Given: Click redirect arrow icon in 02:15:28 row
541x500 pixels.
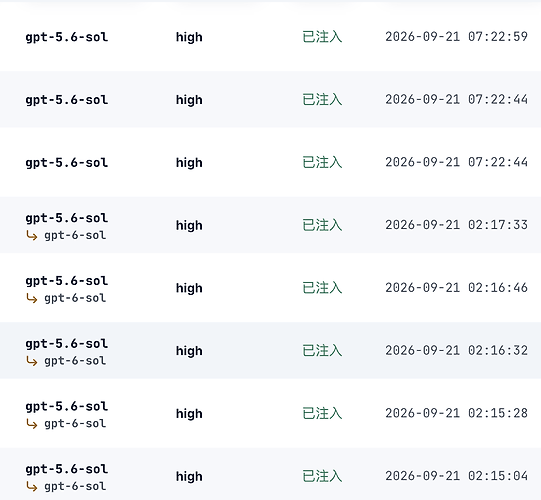Looking at the screenshot, I should coord(32,424).
